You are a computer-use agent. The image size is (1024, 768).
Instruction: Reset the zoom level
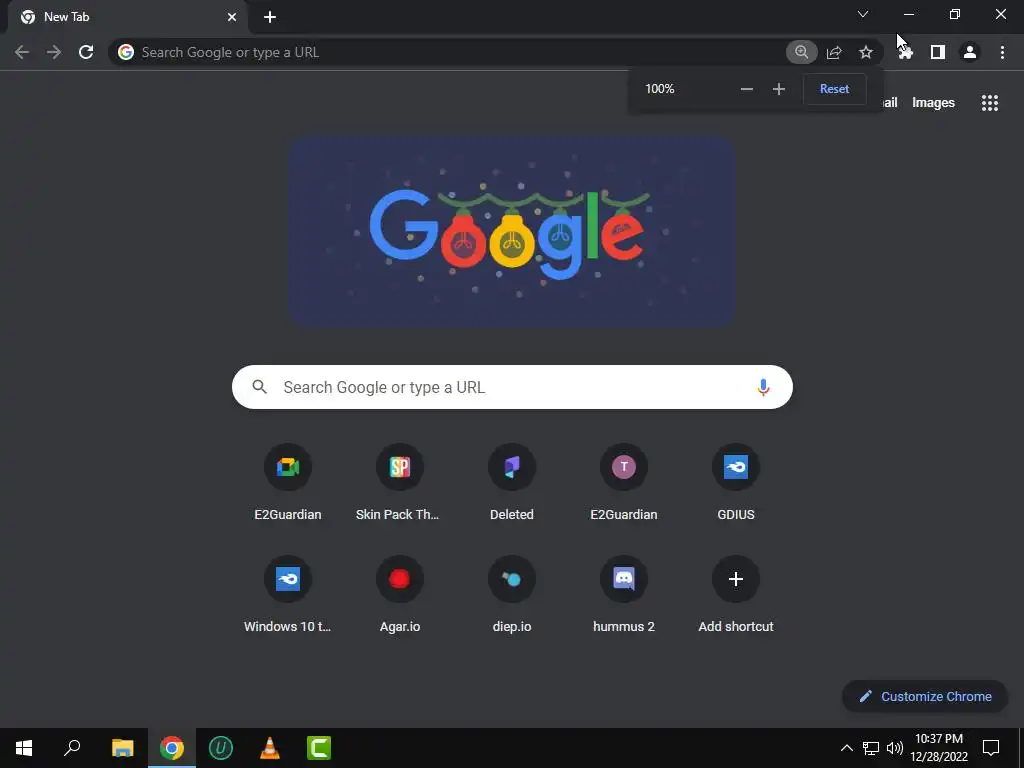point(835,89)
